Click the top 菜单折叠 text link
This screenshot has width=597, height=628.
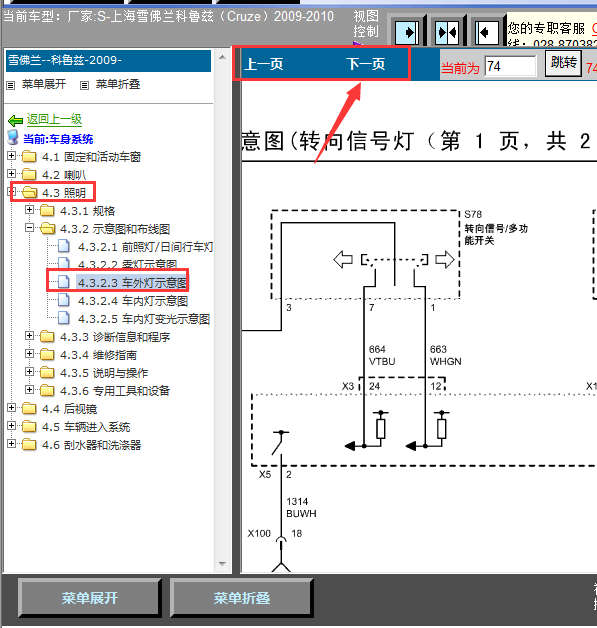tap(118, 85)
